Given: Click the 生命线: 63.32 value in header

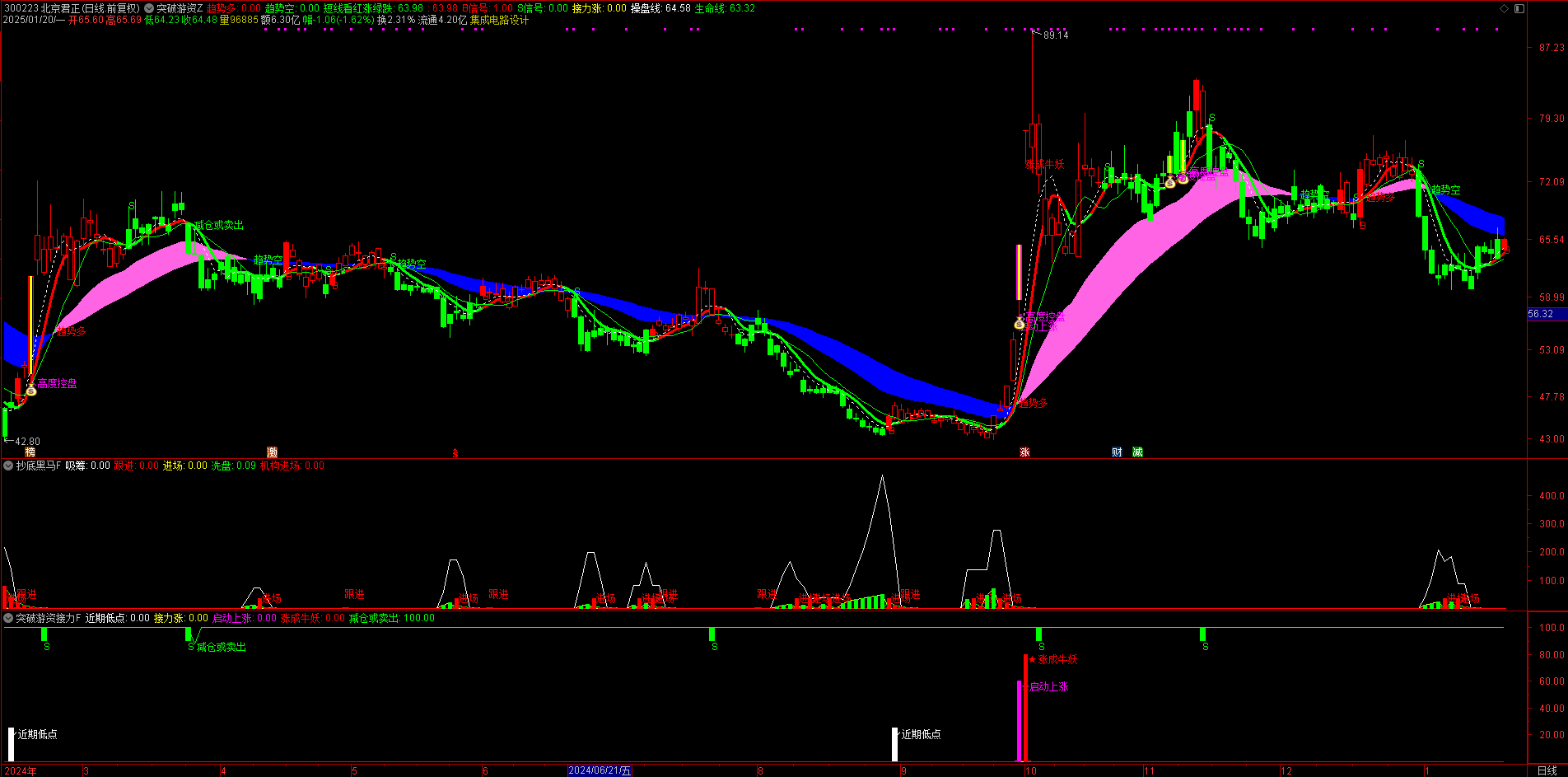Looking at the screenshot, I should coord(725,8).
